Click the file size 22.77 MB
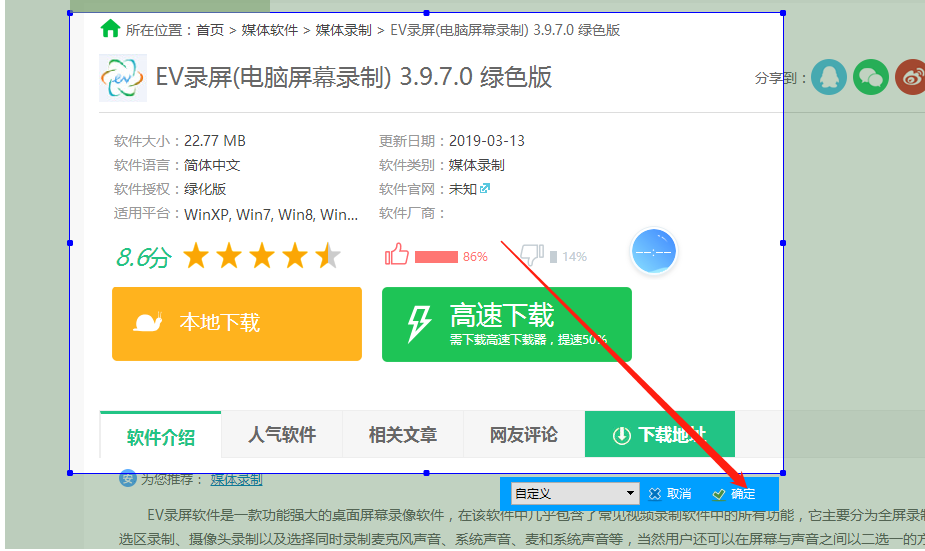 click(215, 141)
